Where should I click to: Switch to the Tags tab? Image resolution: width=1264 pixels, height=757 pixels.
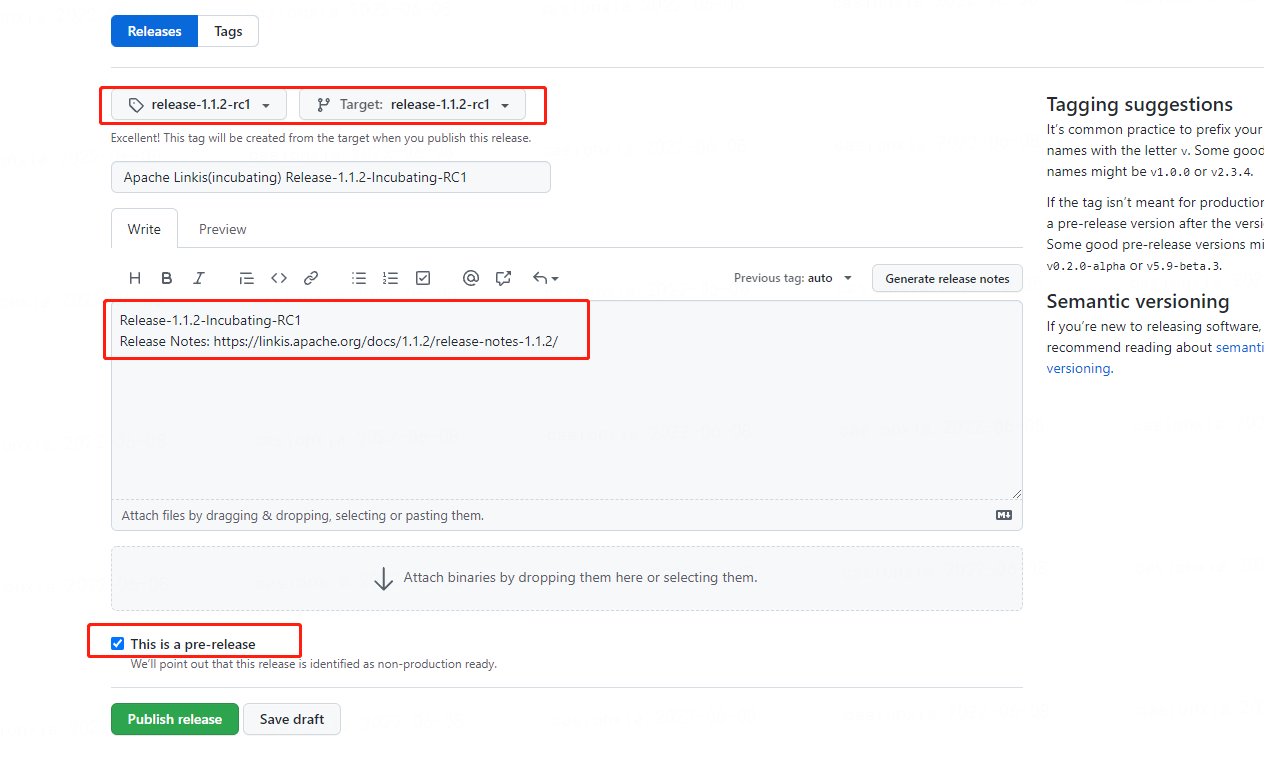228,31
